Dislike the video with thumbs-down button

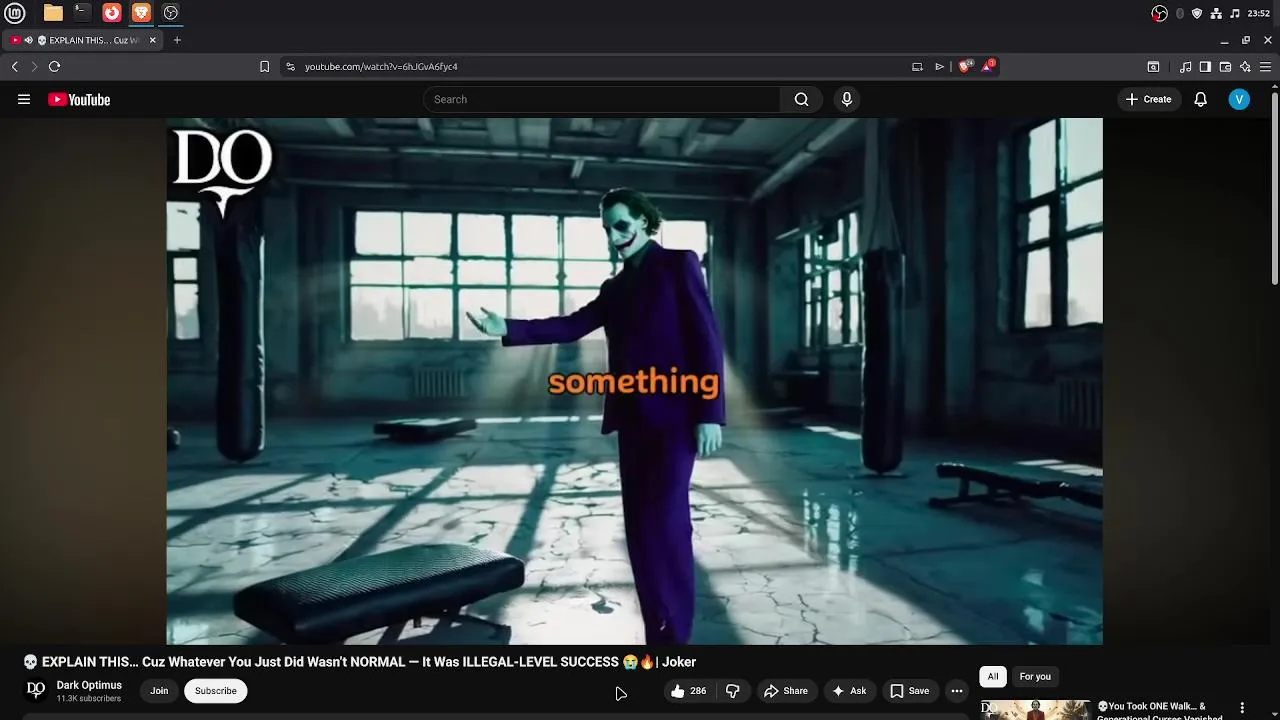[733, 691]
